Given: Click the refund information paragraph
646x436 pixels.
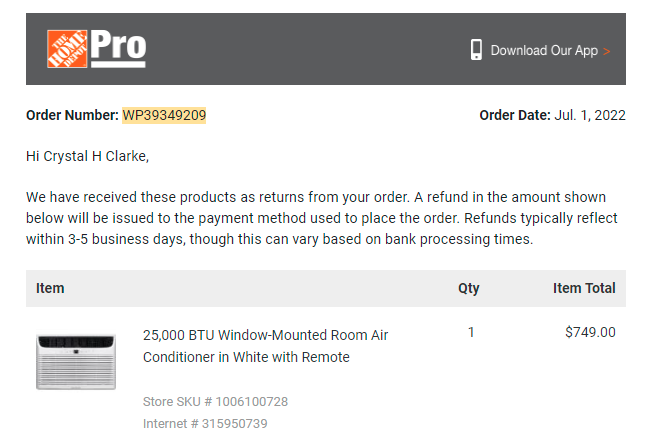Looking at the screenshot, I should tap(322, 218).
